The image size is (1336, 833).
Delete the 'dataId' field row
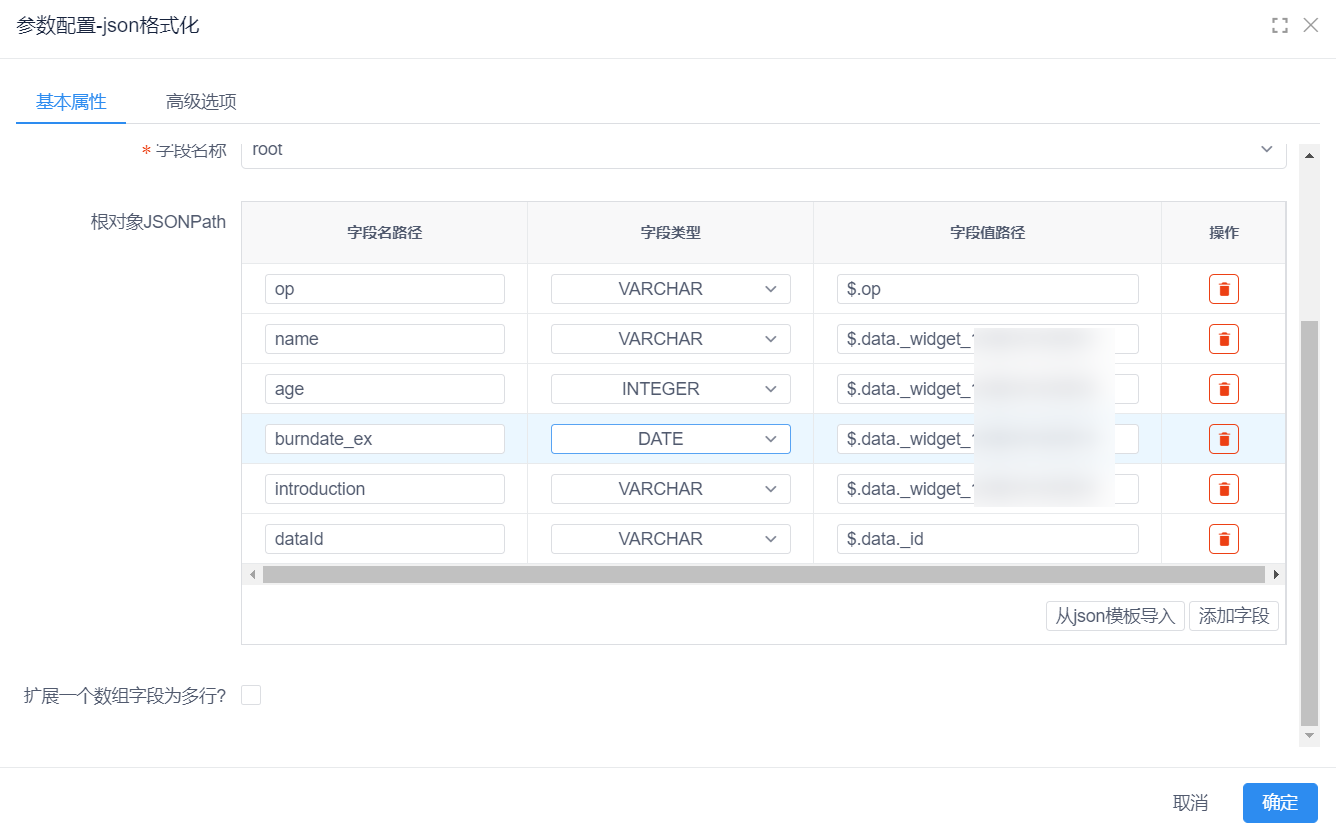click(x=1223, y=539)
